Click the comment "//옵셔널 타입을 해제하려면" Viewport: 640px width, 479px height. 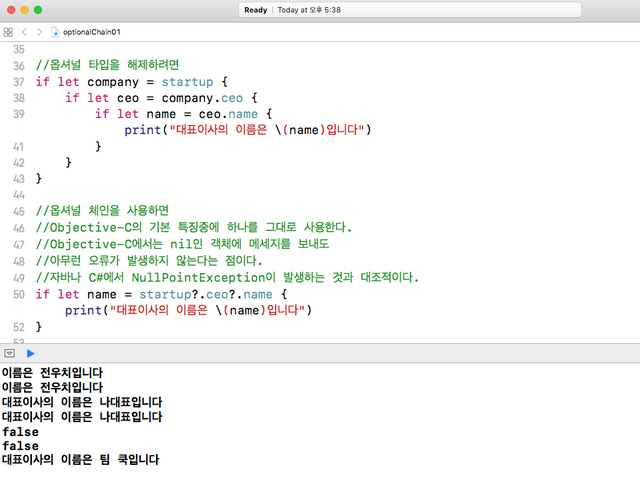coord(107,65)
